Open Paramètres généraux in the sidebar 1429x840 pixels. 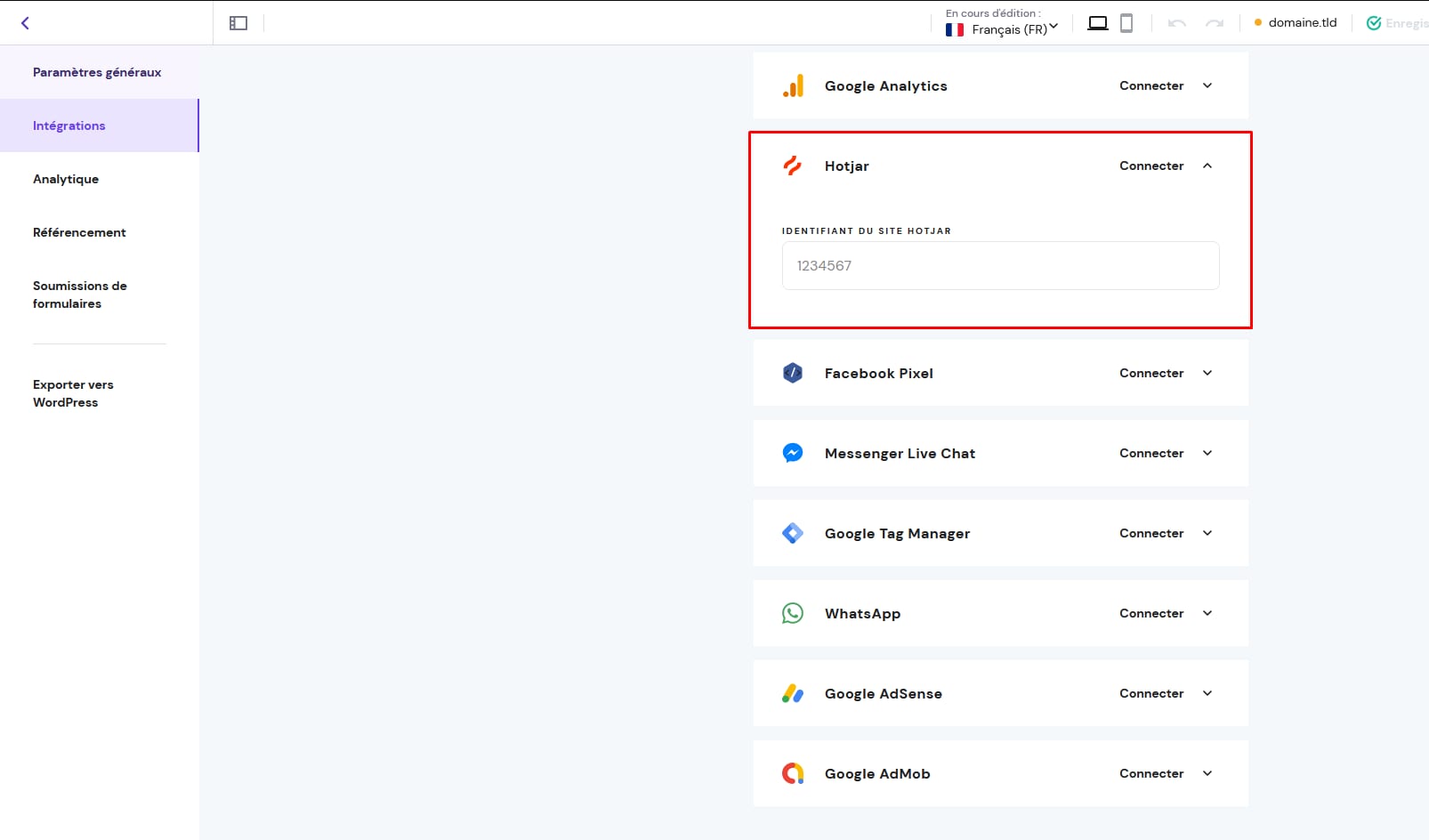tap(97, 72)
